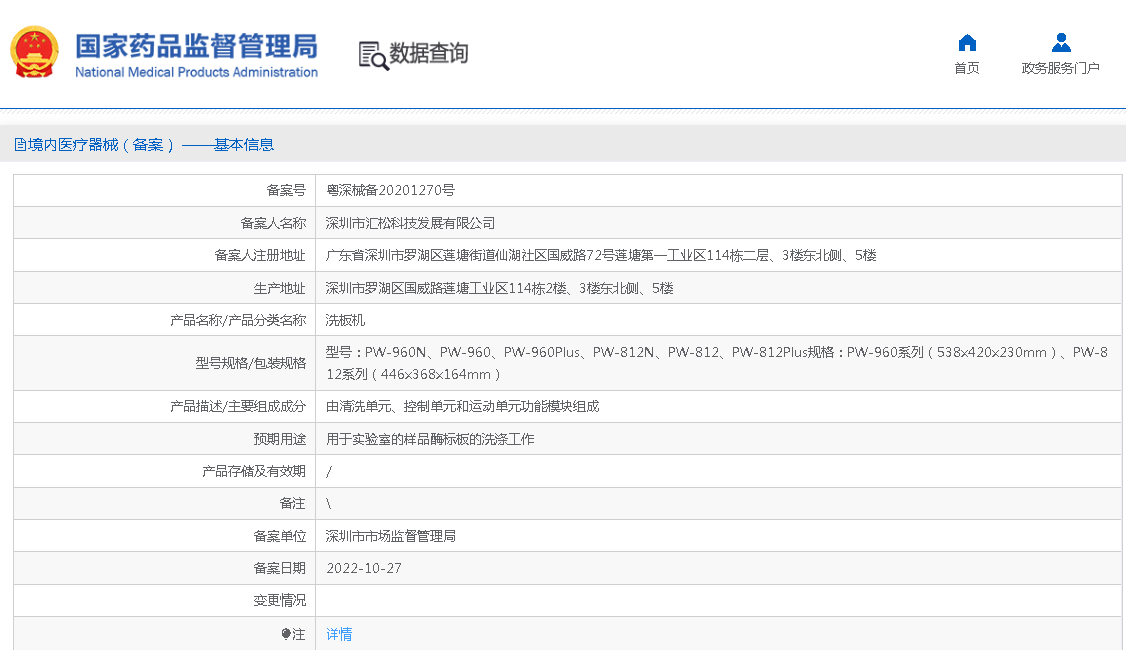The image size is (1126, 650).
Task: Click the 国家药品监督管理局 title text
Action: coord(196,46)
